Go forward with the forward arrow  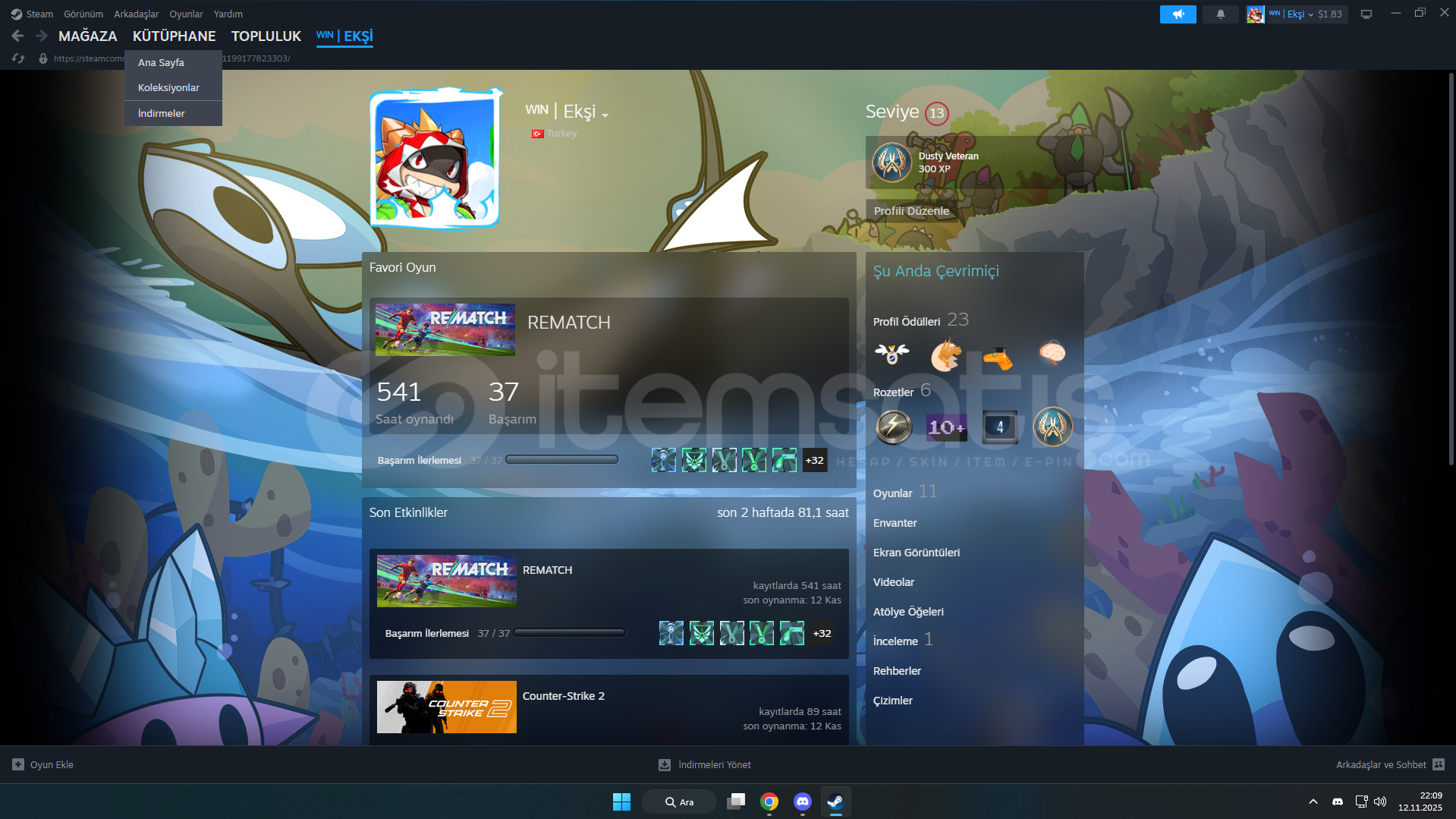(x=41, y=36)
